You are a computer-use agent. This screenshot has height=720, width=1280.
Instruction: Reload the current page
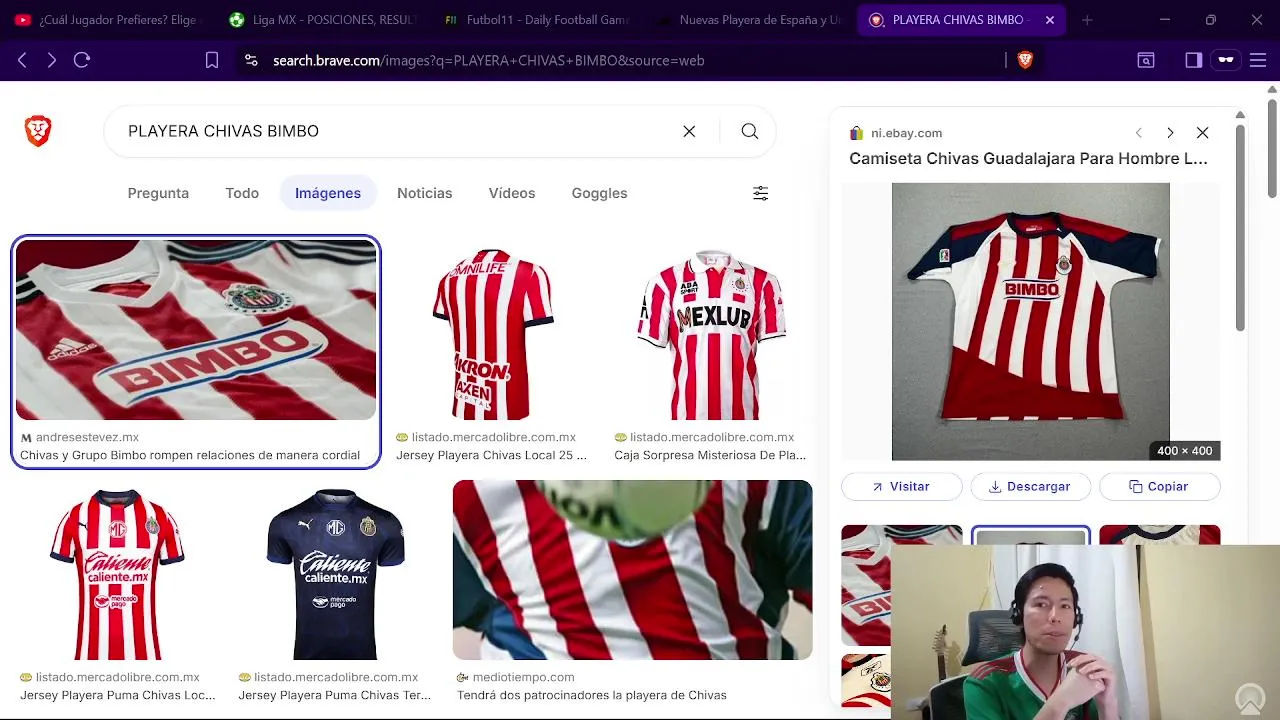click(82, 60)
